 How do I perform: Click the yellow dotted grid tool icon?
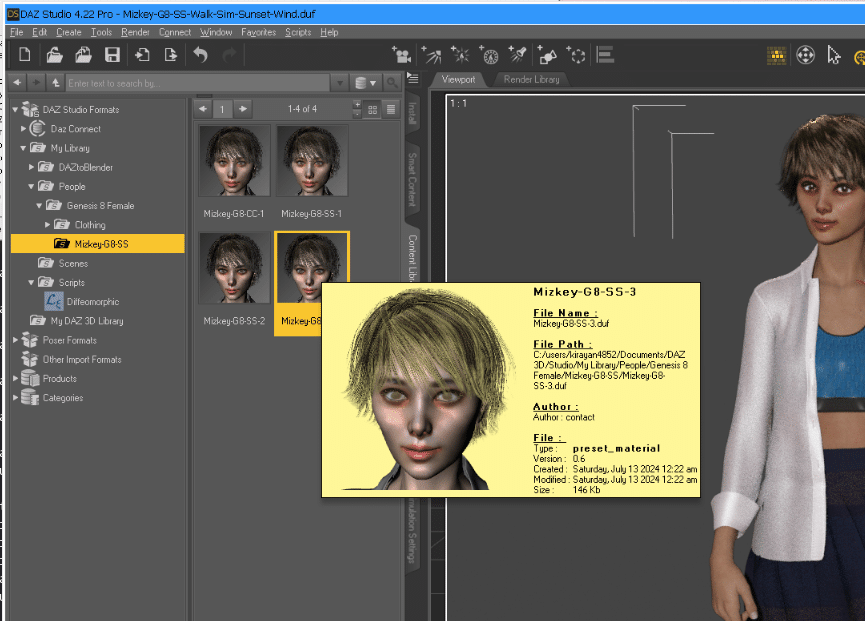click(x=777, y=55)
